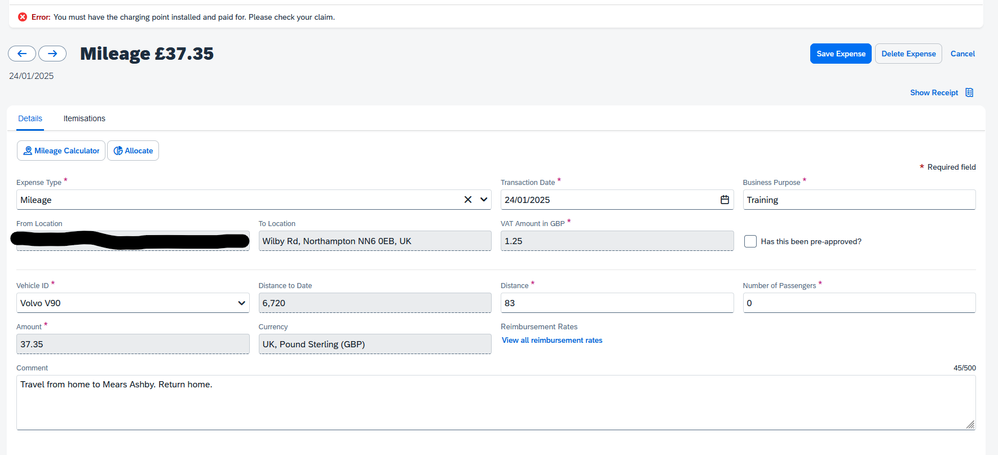Click the Amount field showing 37.35
Viewport: 998px width, 455px height.
pos(132,344)
